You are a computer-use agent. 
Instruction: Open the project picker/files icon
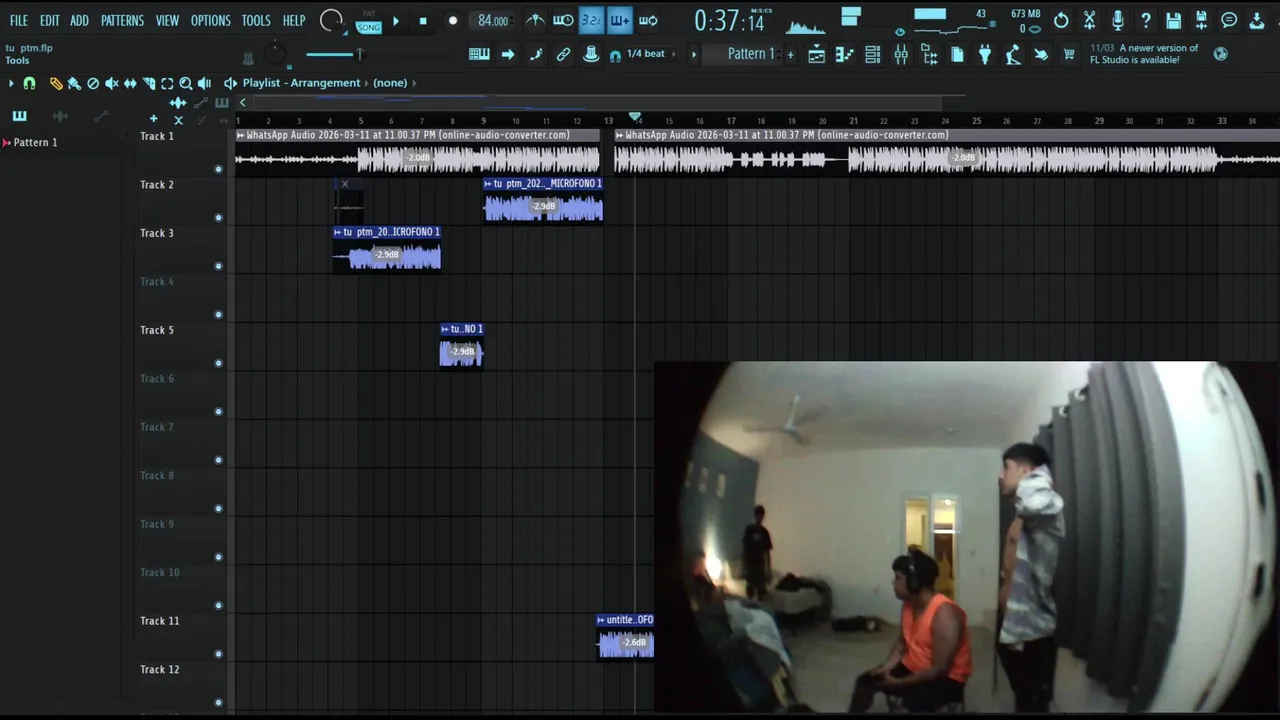[957, 55]
